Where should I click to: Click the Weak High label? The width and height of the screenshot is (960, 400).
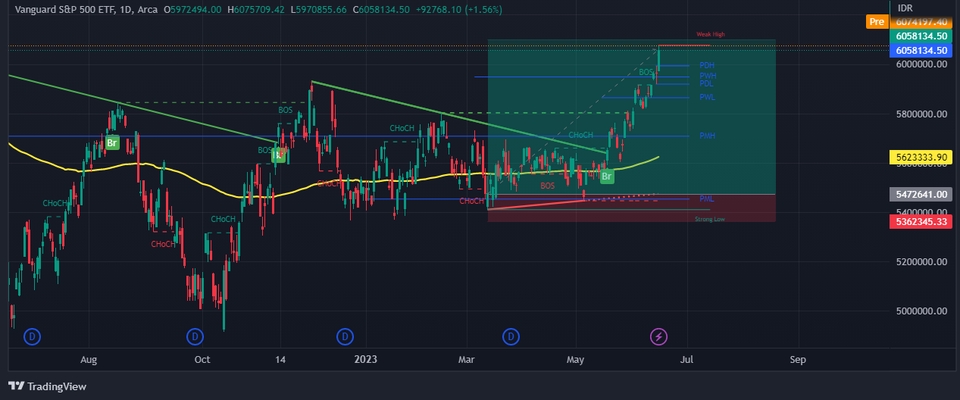point(710,34)
